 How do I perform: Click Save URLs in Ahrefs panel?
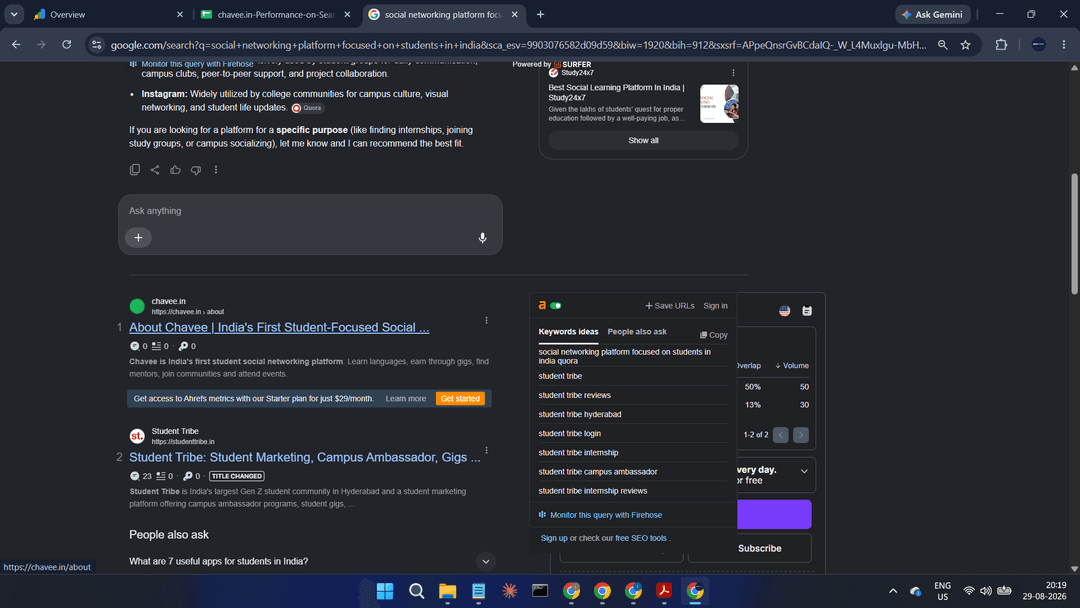point(669,306)
